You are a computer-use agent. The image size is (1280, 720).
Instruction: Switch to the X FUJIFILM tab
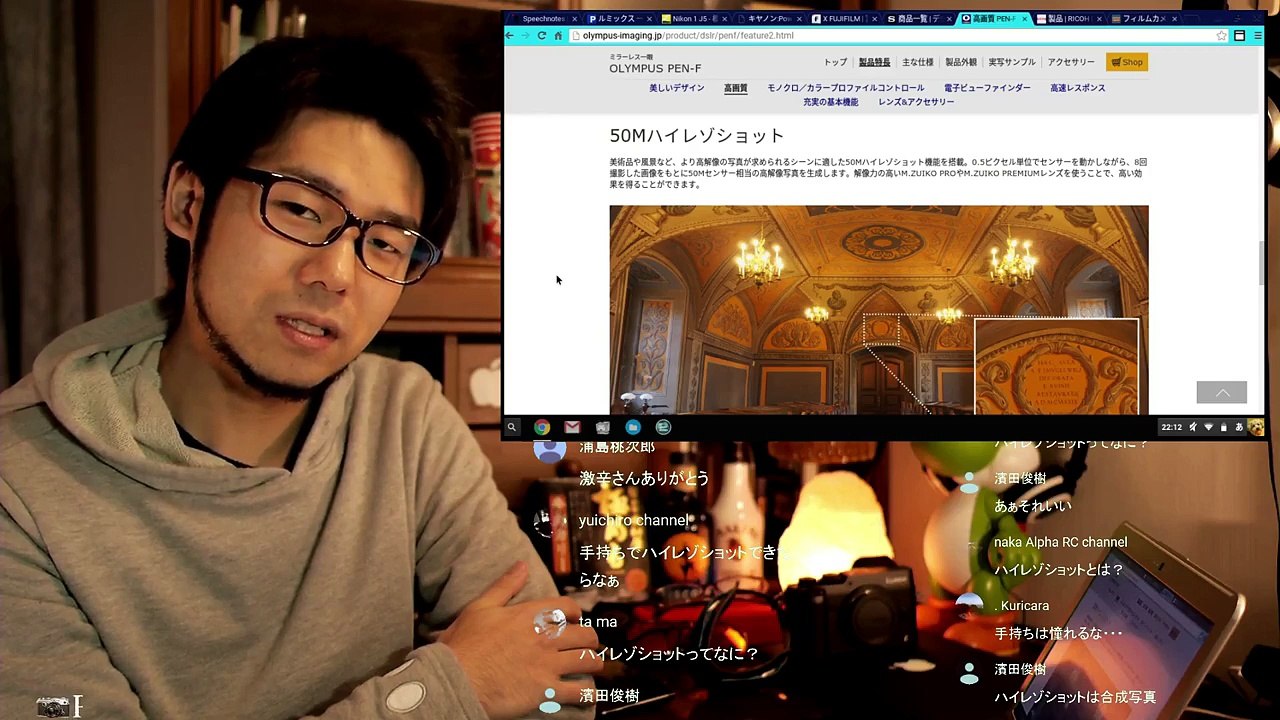coord(845,18)
